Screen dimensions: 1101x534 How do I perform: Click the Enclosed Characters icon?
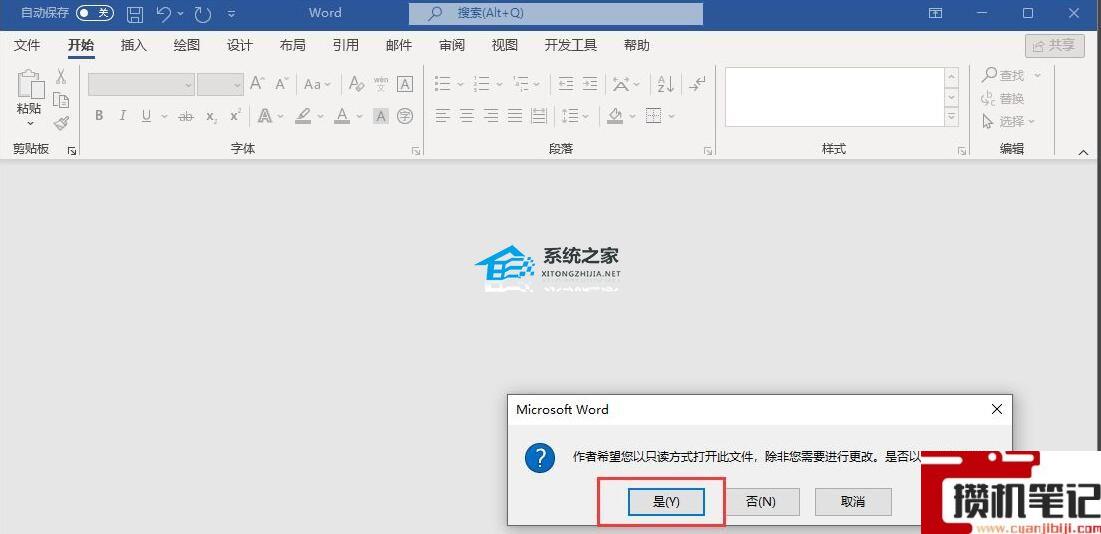point(405,116)
